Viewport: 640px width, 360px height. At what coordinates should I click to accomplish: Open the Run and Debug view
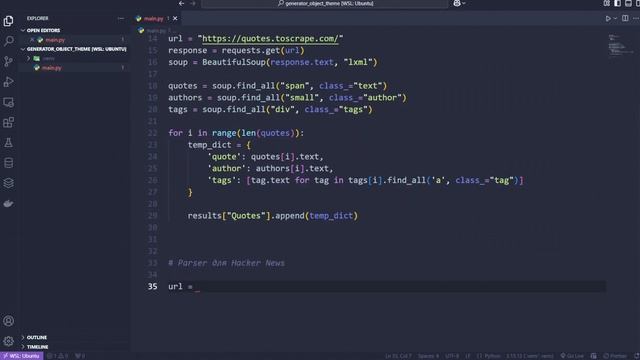point(9,82)
